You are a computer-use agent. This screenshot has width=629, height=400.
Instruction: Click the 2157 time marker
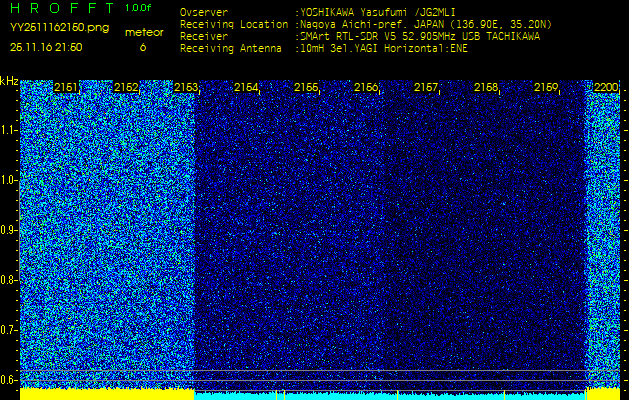point(426,87)
